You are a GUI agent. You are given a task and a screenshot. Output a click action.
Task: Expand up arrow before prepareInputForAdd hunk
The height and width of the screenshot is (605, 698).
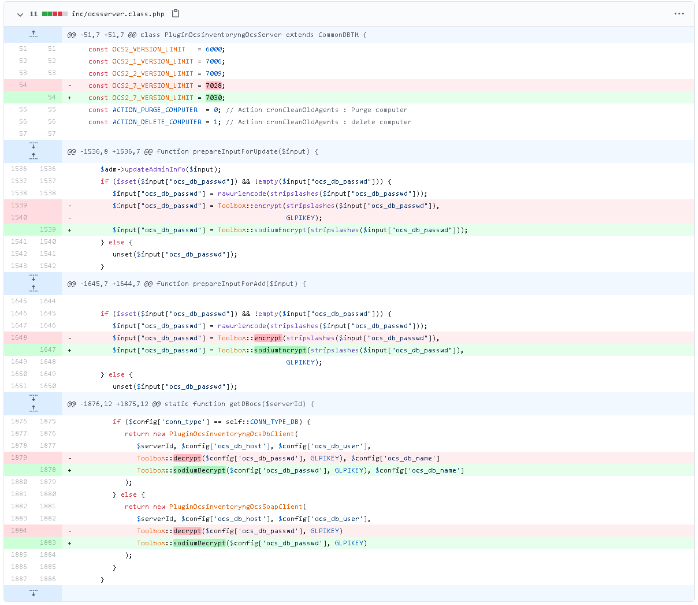(33, 288)
